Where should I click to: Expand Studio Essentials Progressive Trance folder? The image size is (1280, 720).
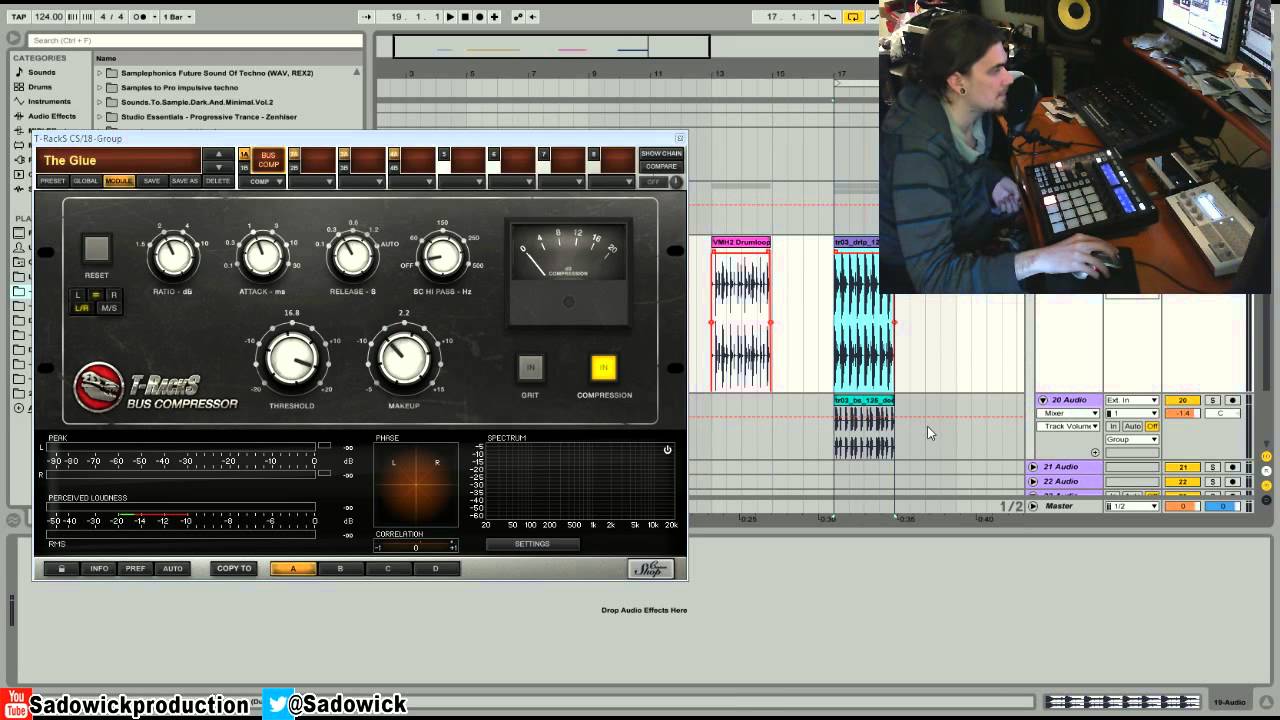(x=100, y=117)
